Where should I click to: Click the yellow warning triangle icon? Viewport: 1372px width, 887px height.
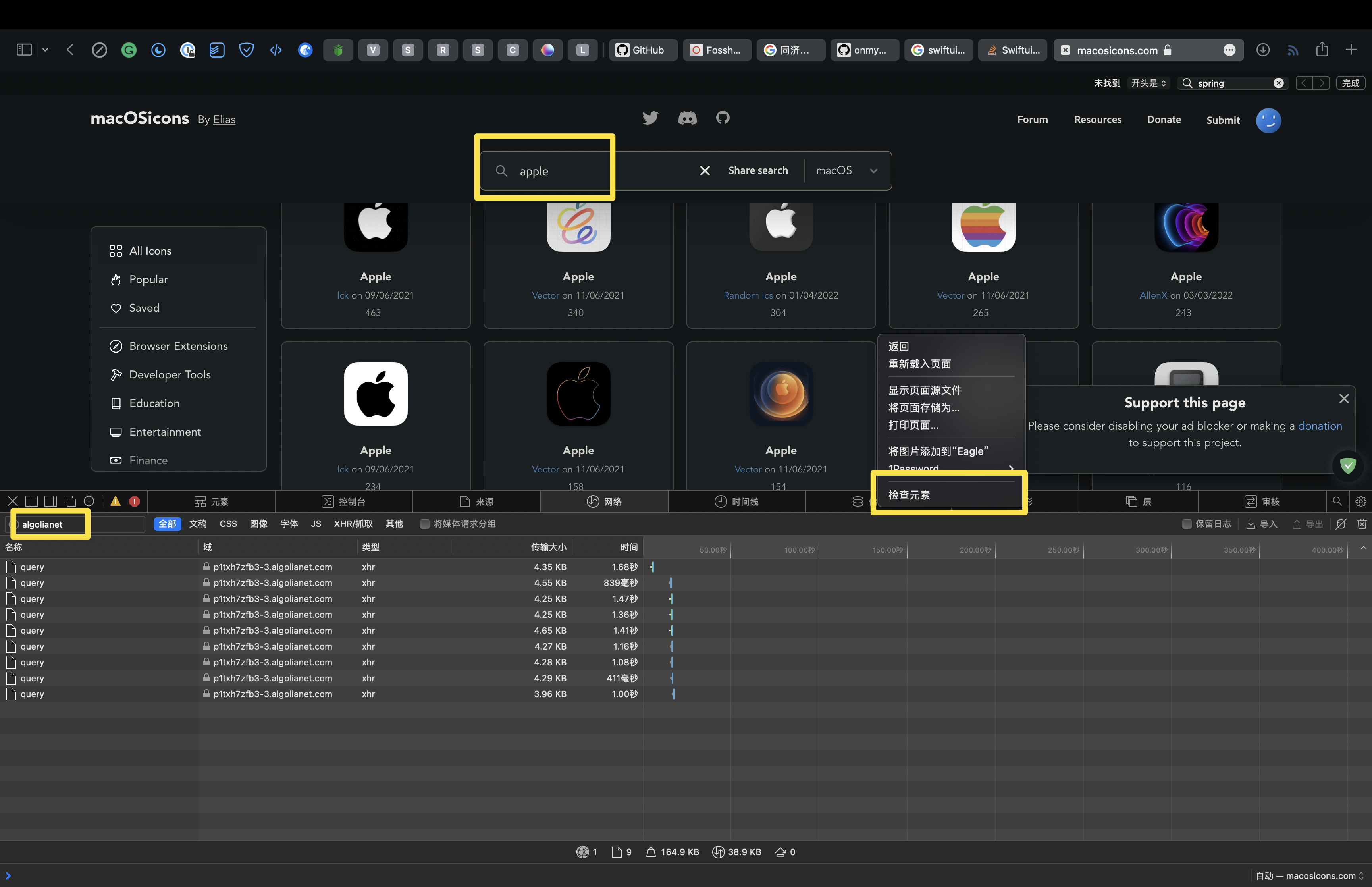(x=116, y=501)
